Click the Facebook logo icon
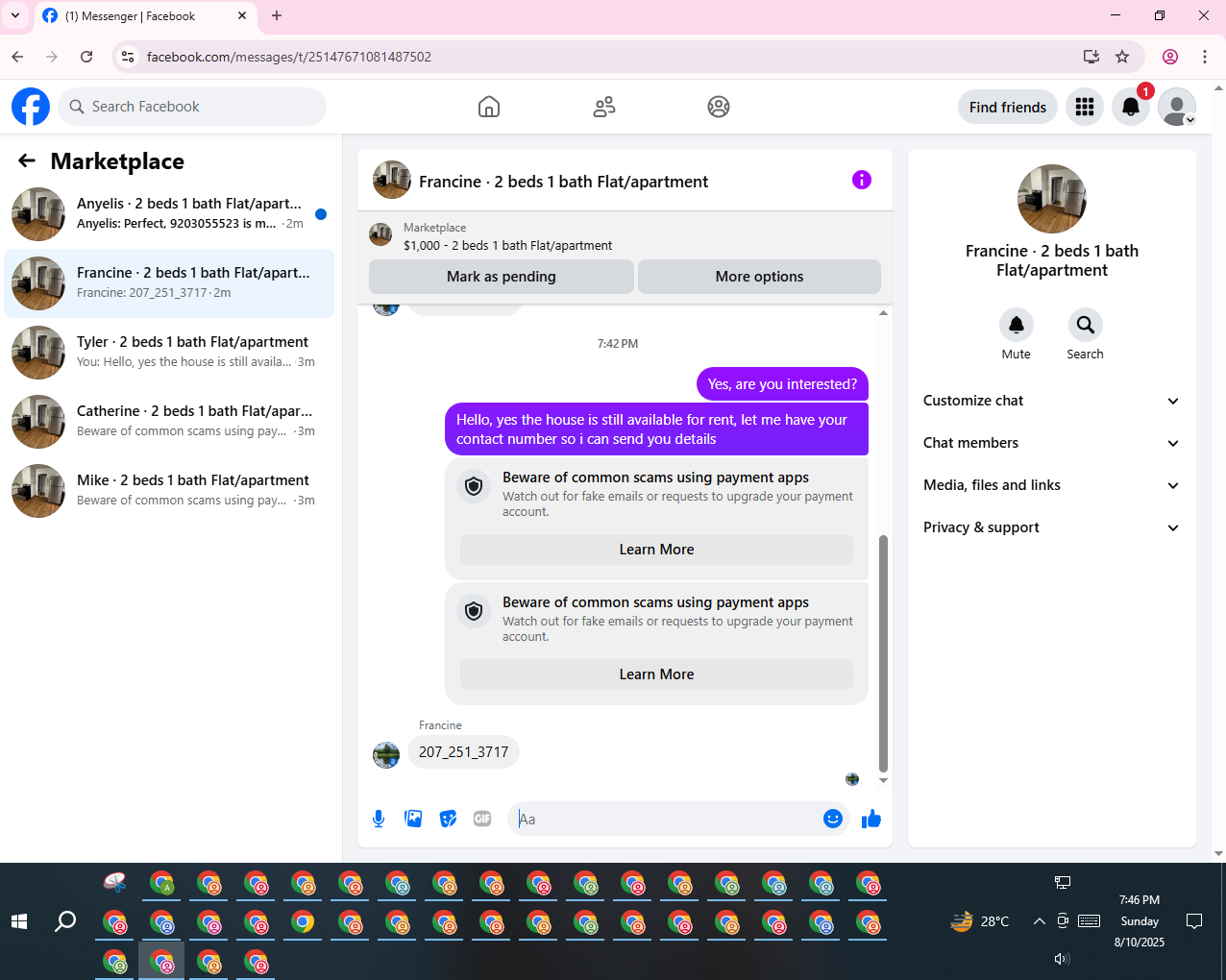The width and height of the screenshot is (1226, 980). pos(31,107)
